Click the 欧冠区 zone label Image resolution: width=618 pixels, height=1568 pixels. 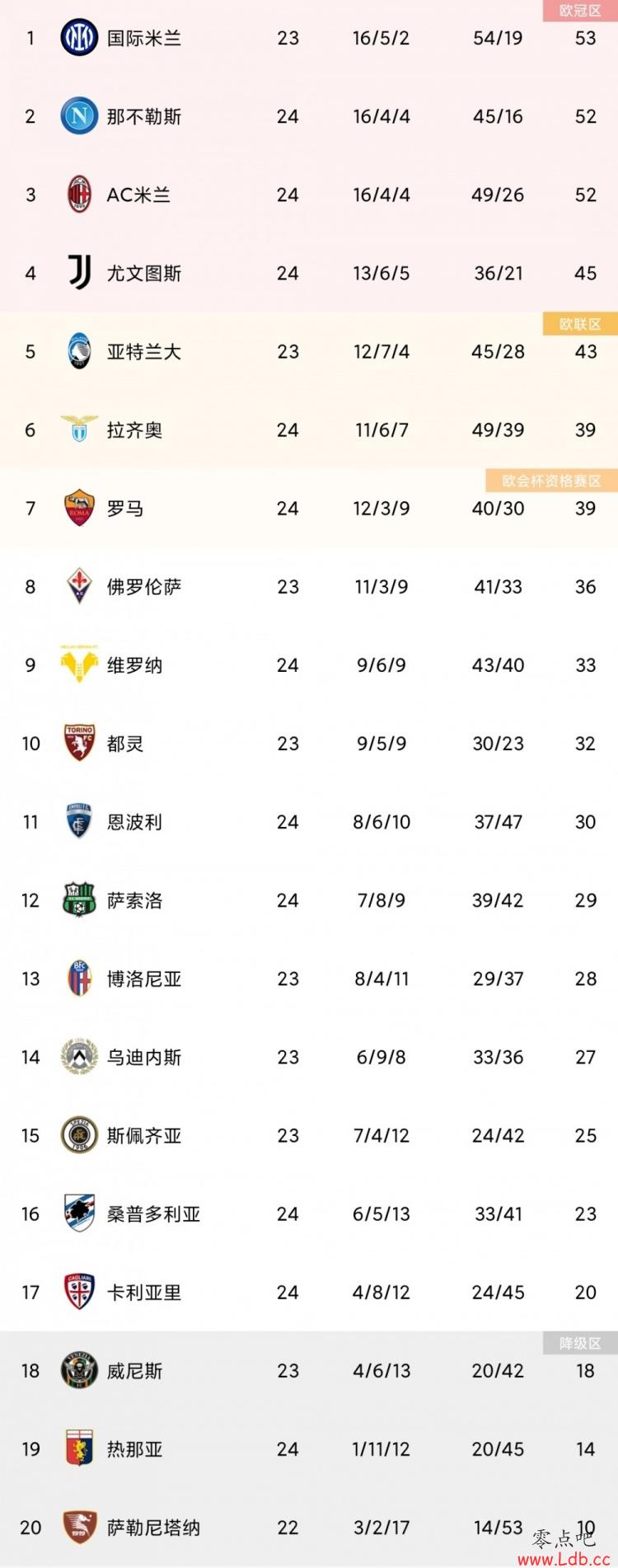580,11
